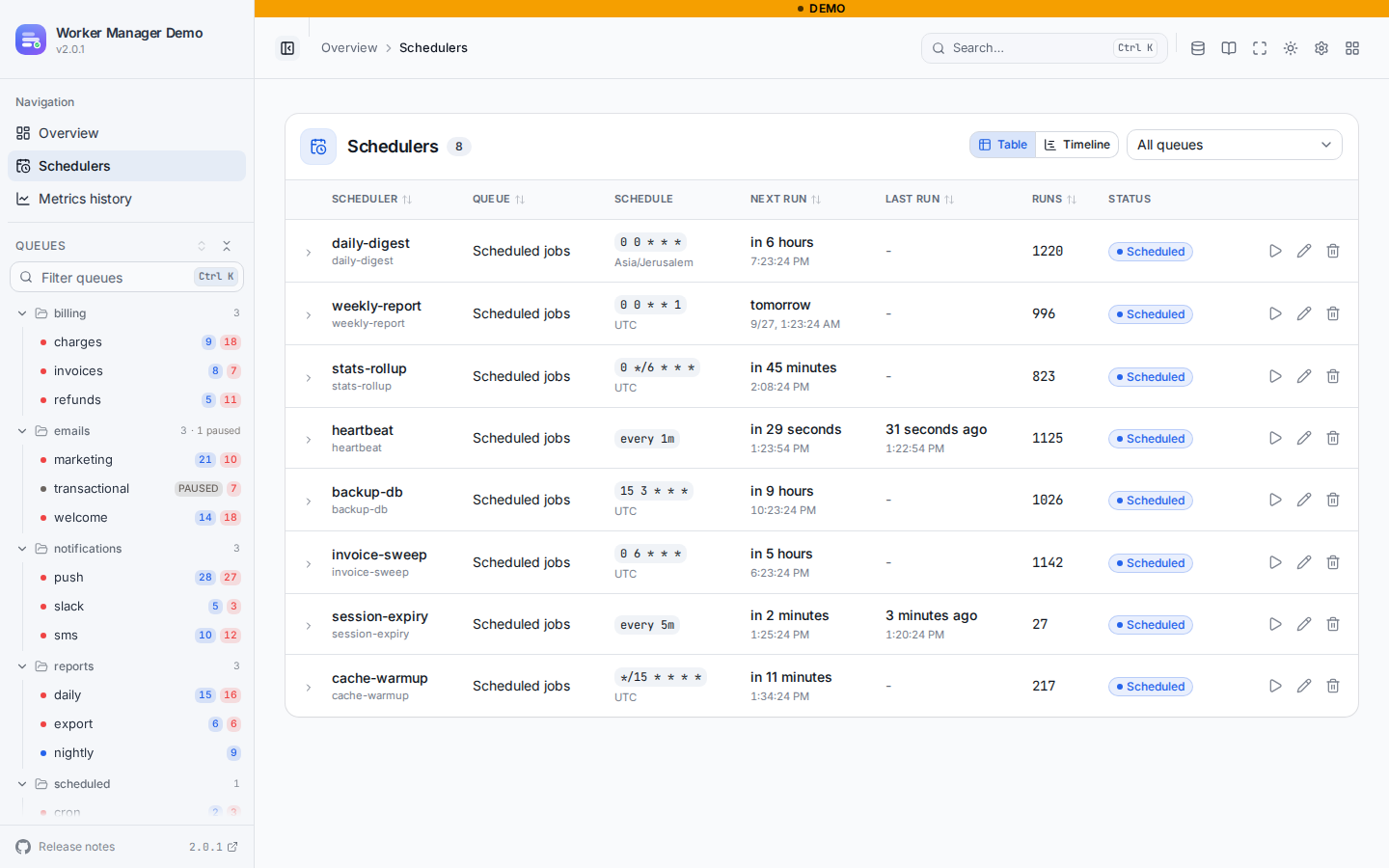1389x868 pixels.
Task: Collapse the sidebar with the panel toggle icon
Action: (x=287, y=48)
